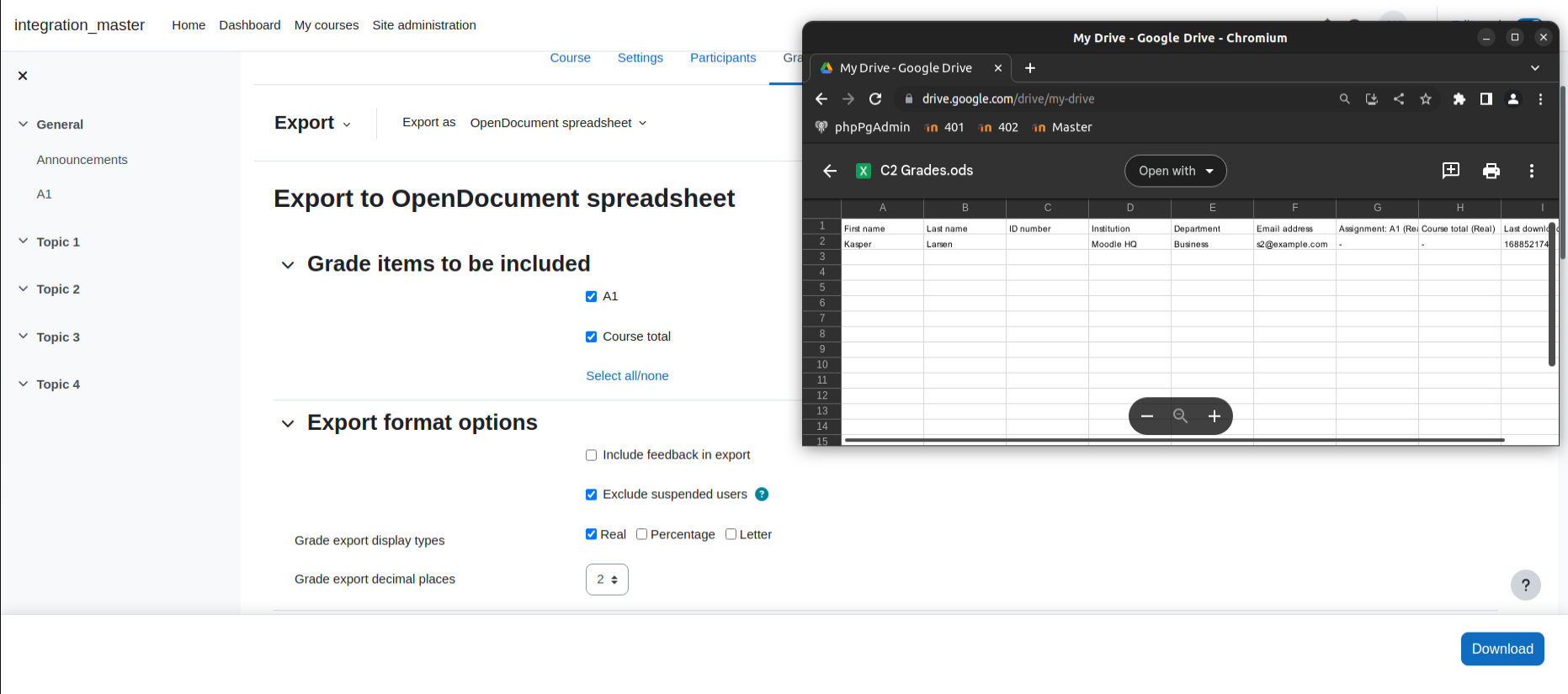Collapse the General section in course index
Image resolution: width=1568 pixels, height=694 pixels.
click(x=24, y=124)
